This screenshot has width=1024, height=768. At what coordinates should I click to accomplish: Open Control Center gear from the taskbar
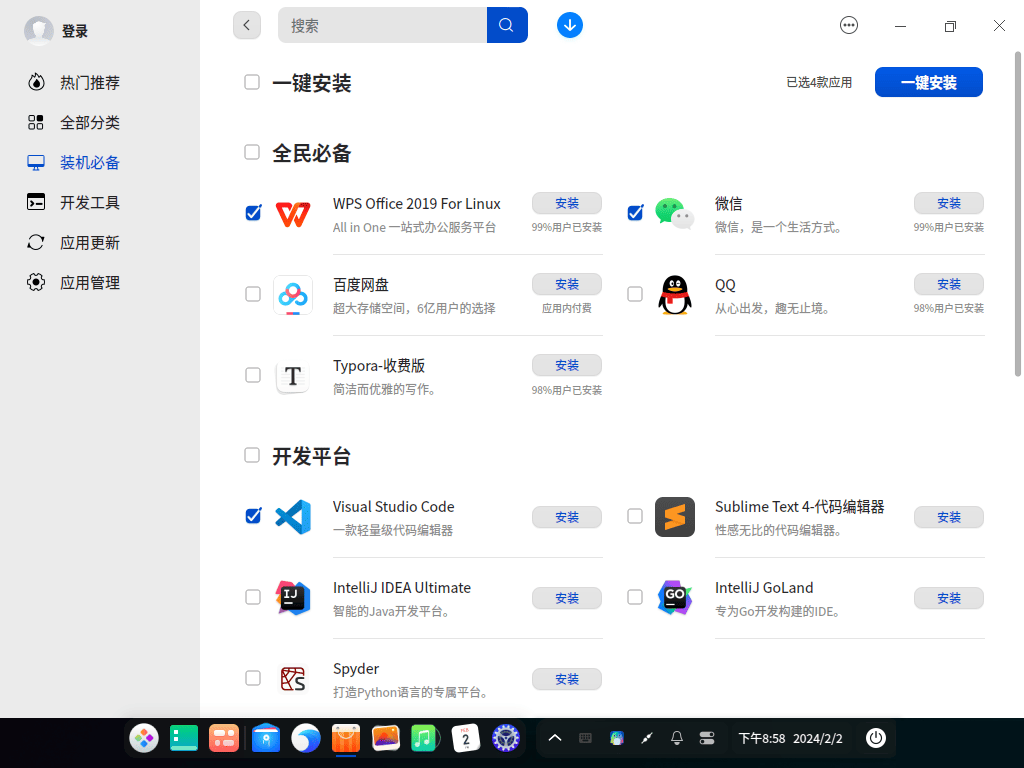click(506, 738)
